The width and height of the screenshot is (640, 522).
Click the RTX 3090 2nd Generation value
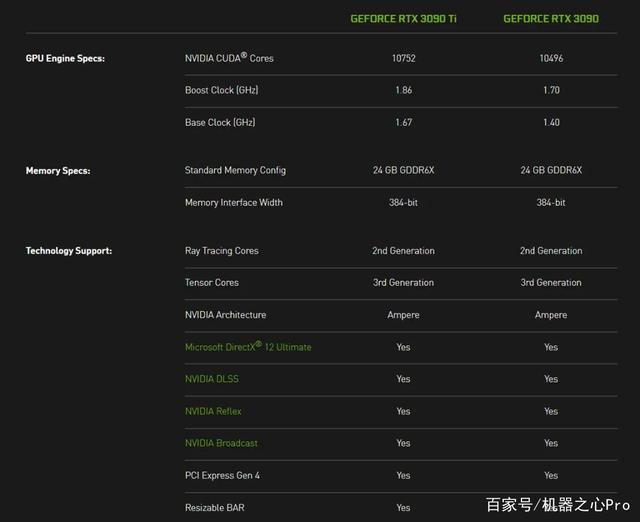coord(551,251)
